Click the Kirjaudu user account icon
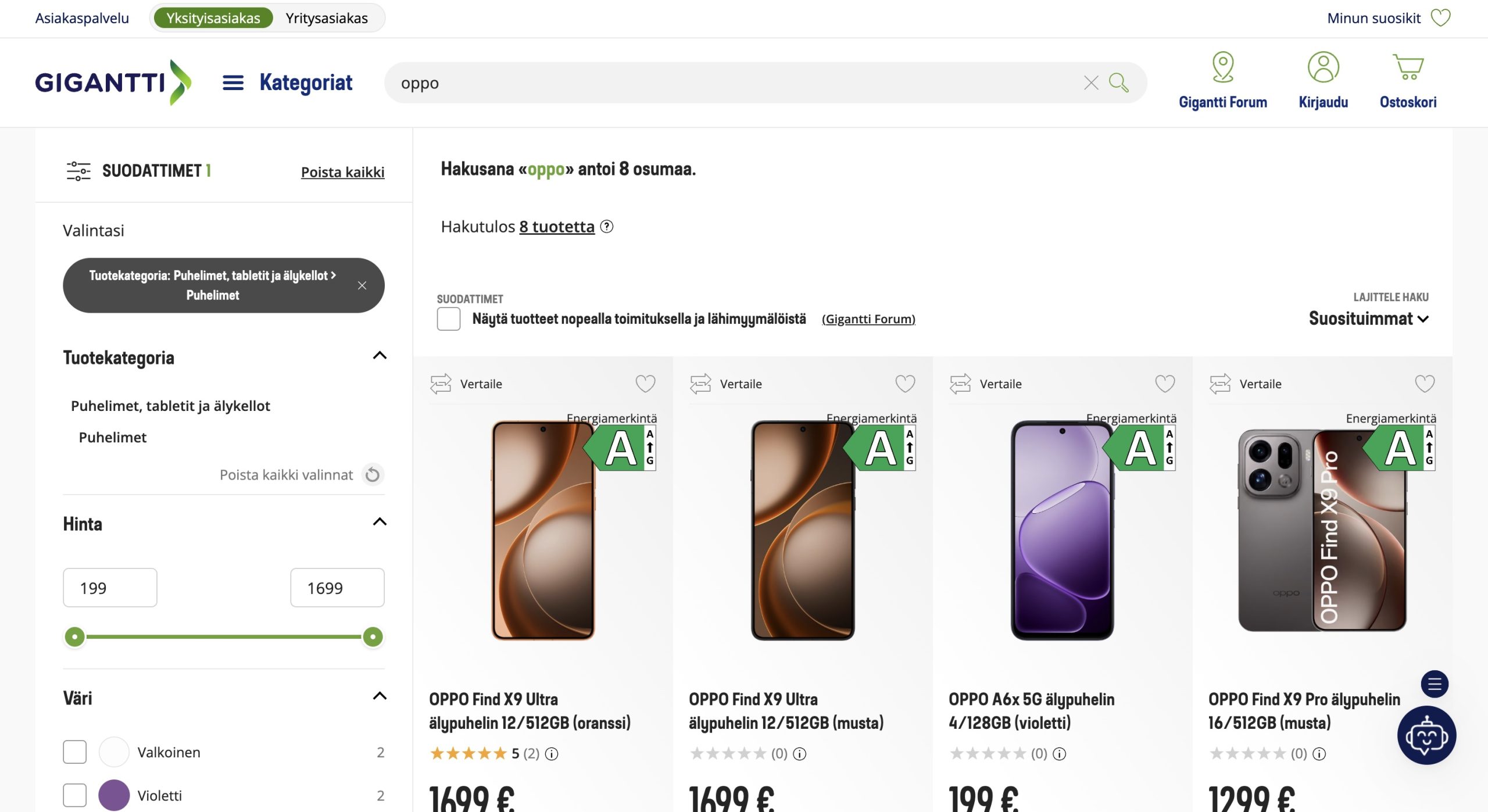Image resolution: width=1488 pixels, height=812 pixels. click(1323, 67)
